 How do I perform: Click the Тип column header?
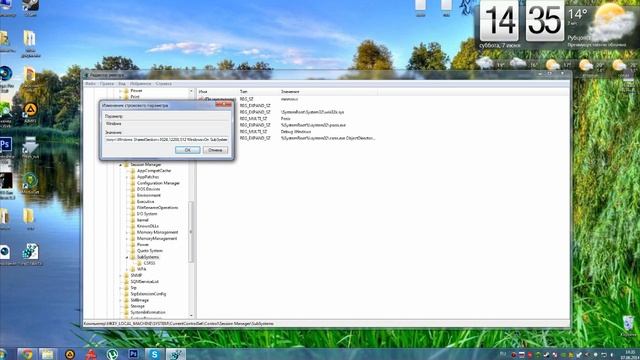[x=258, y=92]
